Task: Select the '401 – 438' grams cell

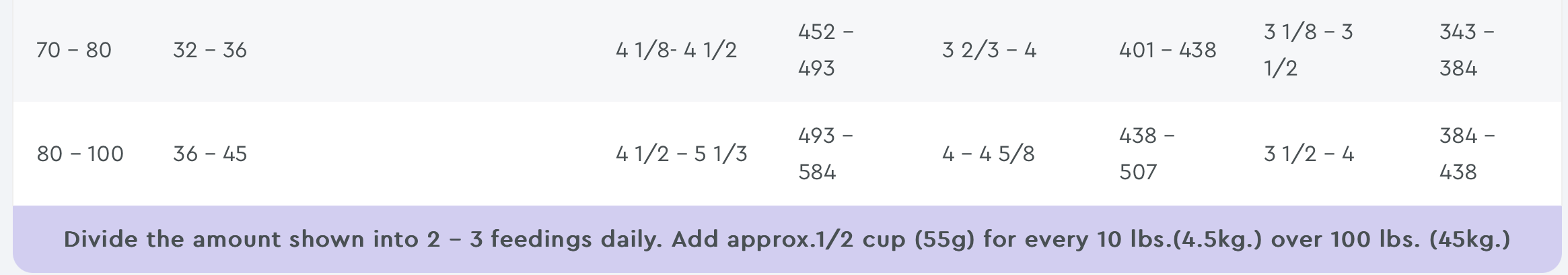Action: click(1168, 50)
